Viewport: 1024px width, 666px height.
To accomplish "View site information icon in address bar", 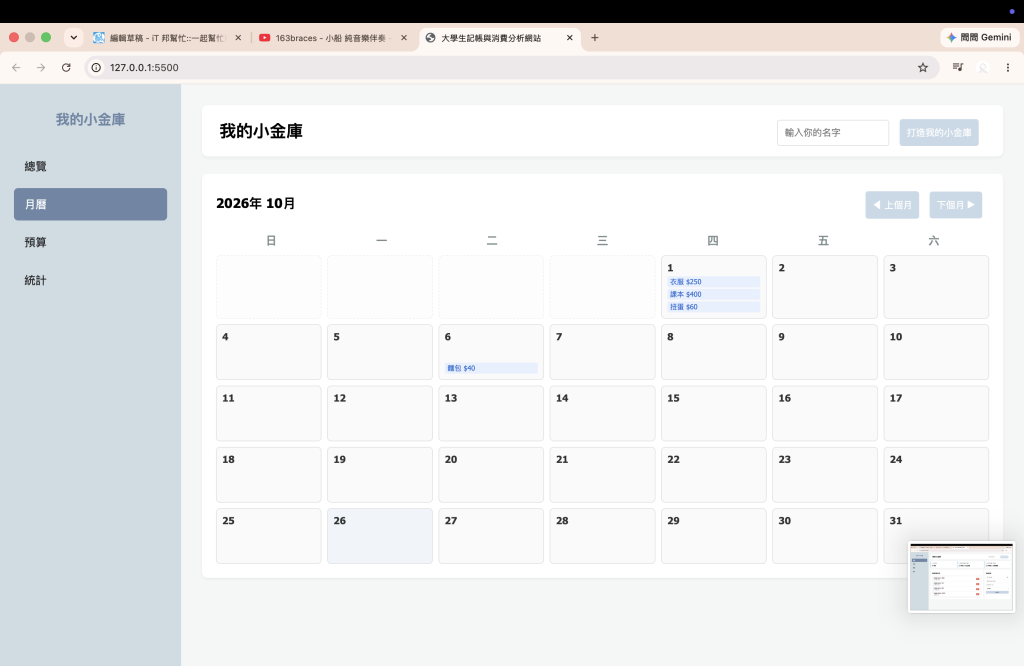I will tap(96, 67).
